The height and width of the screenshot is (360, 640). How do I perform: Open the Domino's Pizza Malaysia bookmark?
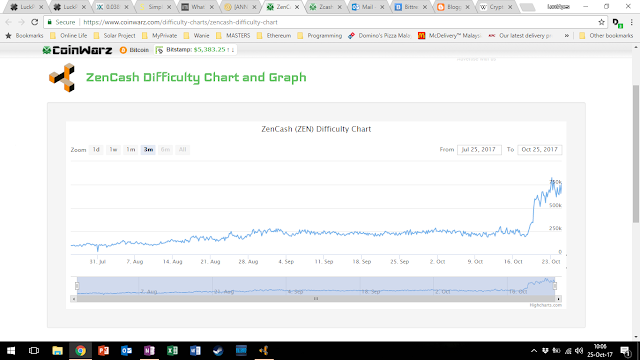coord(380,36)
